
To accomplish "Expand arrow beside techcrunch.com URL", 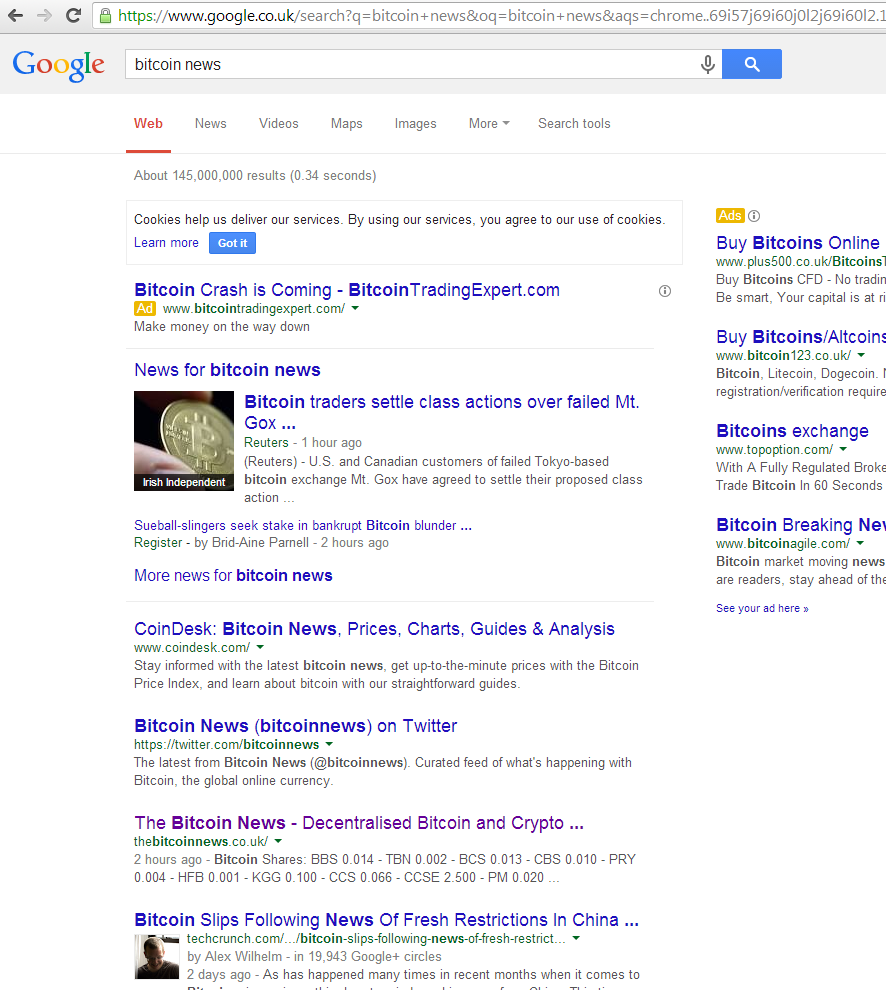I will click(x=576, y=938).
